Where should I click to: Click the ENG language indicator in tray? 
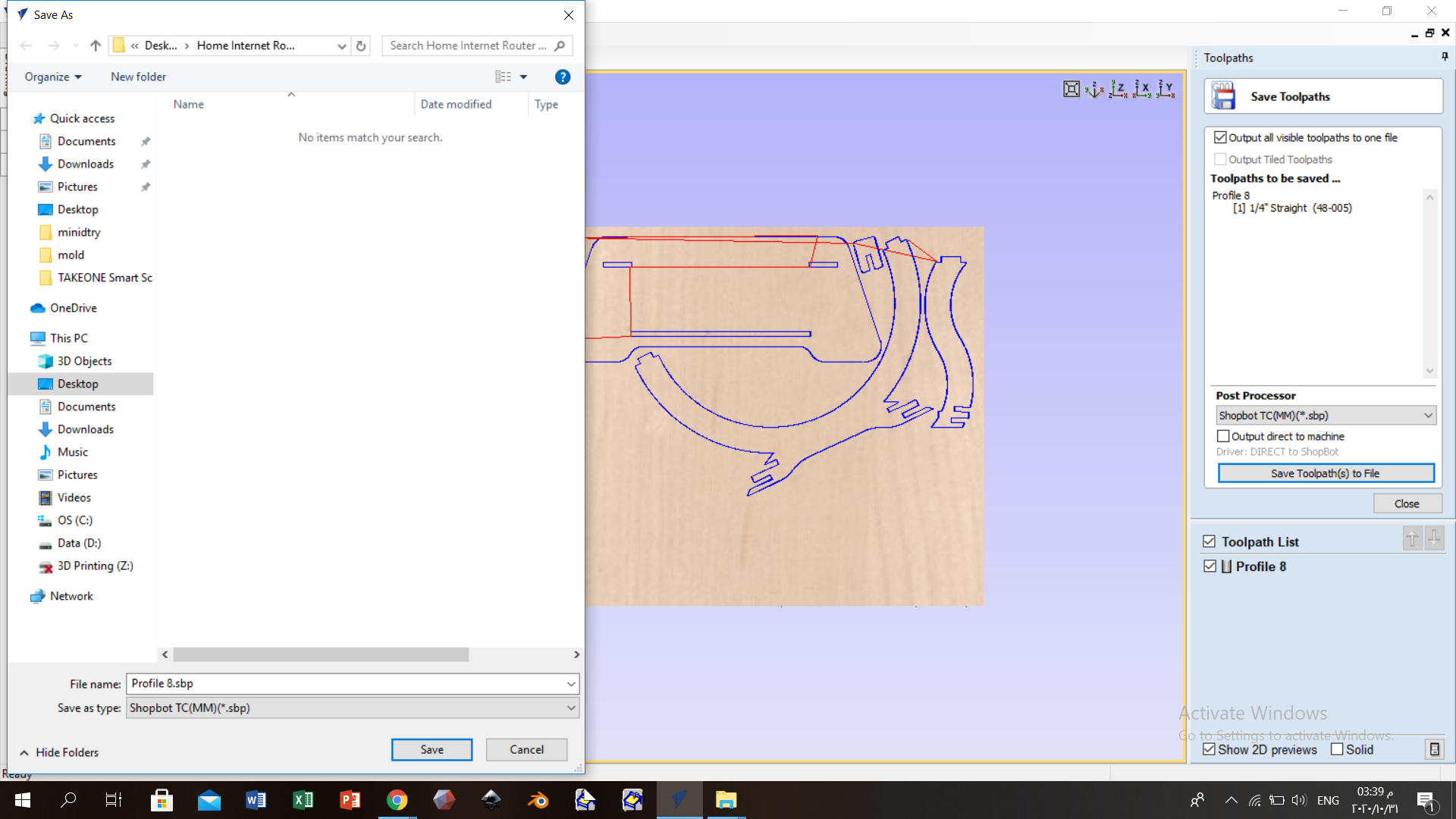1328,800
